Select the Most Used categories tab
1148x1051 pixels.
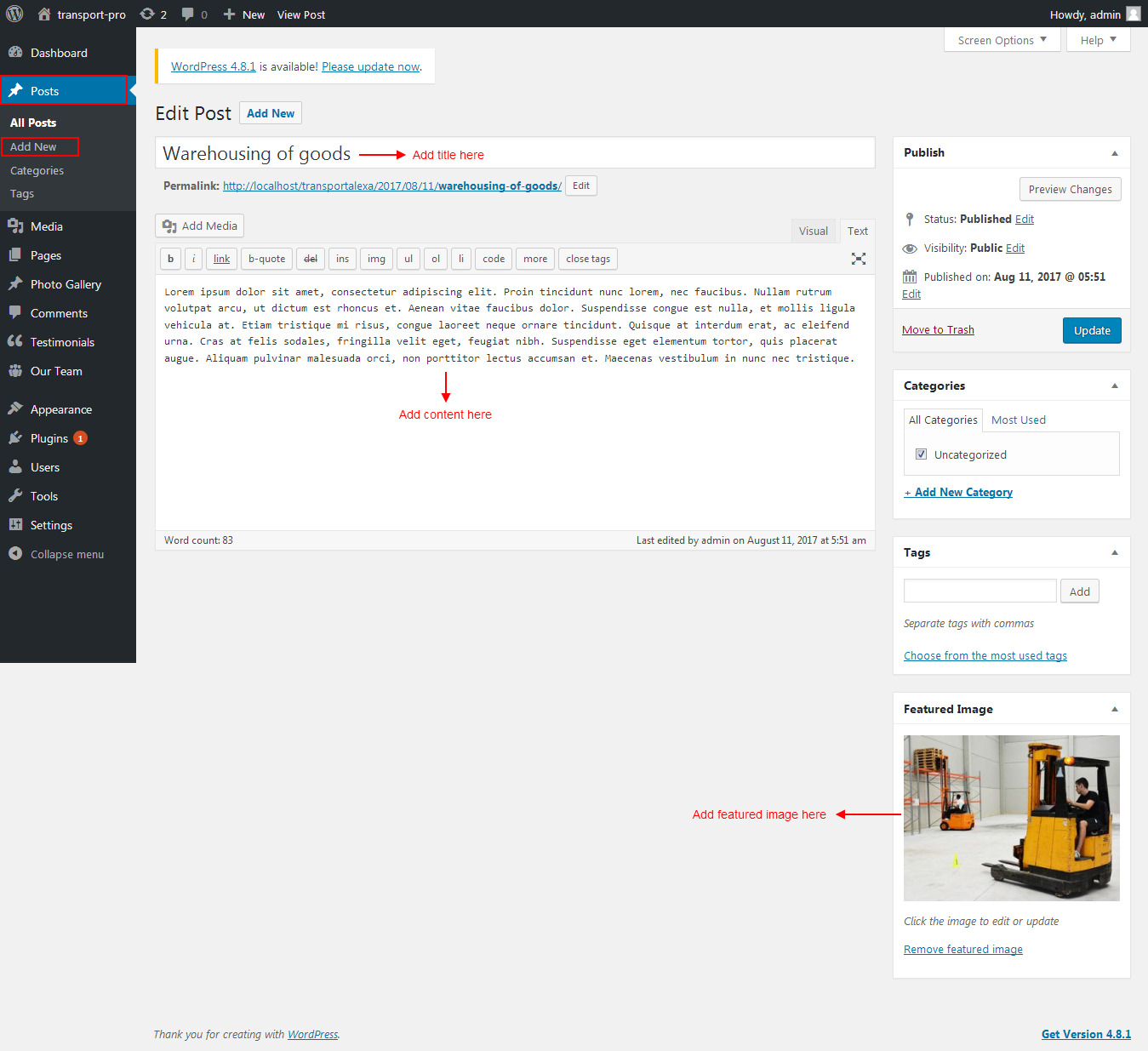click(1019, 420)
